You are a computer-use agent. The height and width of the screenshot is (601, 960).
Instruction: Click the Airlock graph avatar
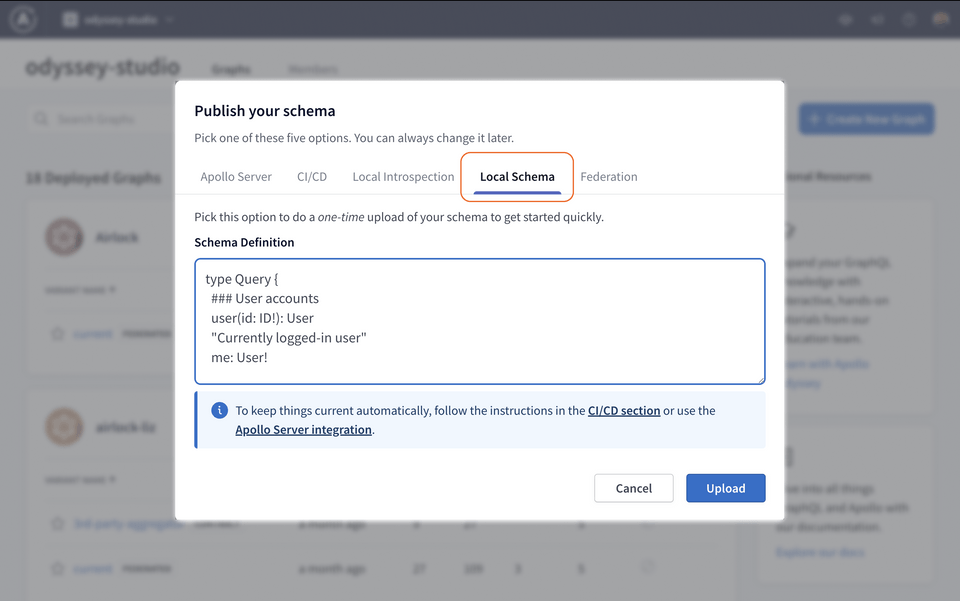(63, 237)
